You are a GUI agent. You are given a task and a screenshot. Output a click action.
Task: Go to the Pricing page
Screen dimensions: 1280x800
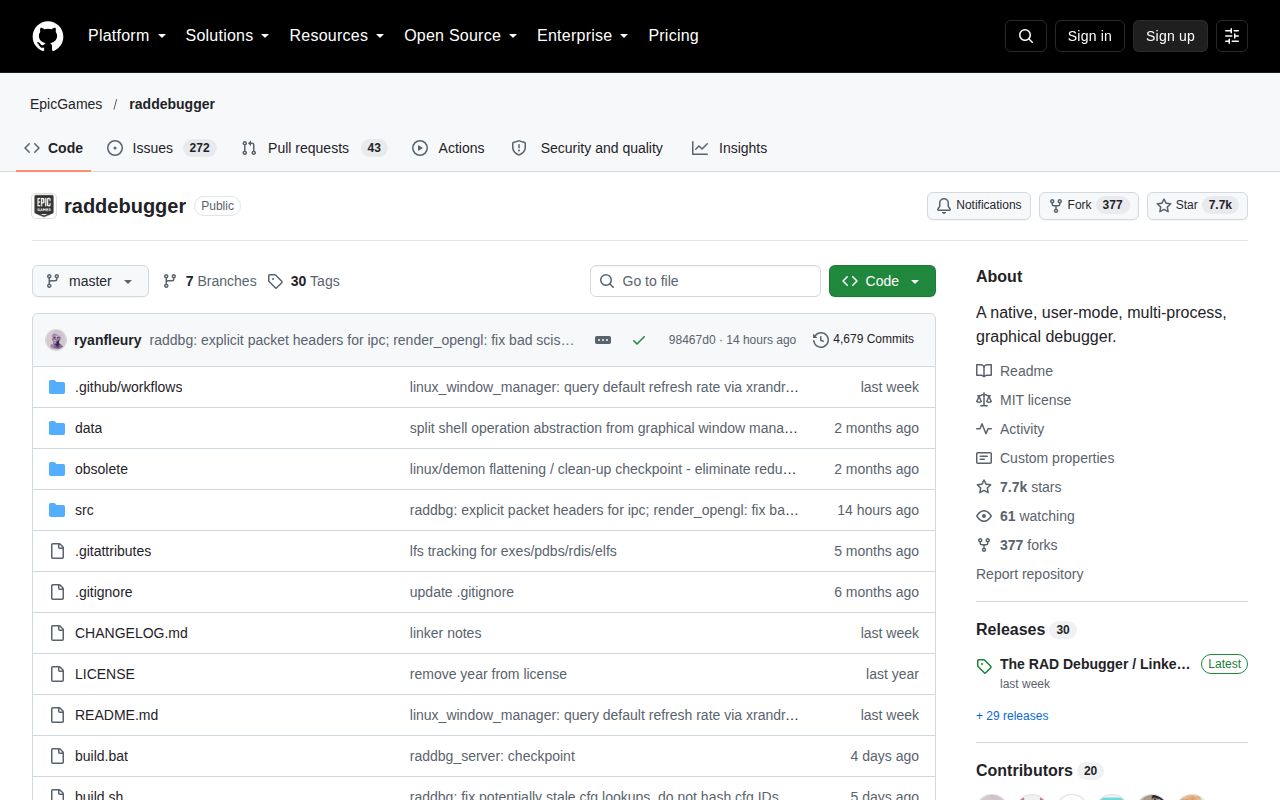point(673,35)
